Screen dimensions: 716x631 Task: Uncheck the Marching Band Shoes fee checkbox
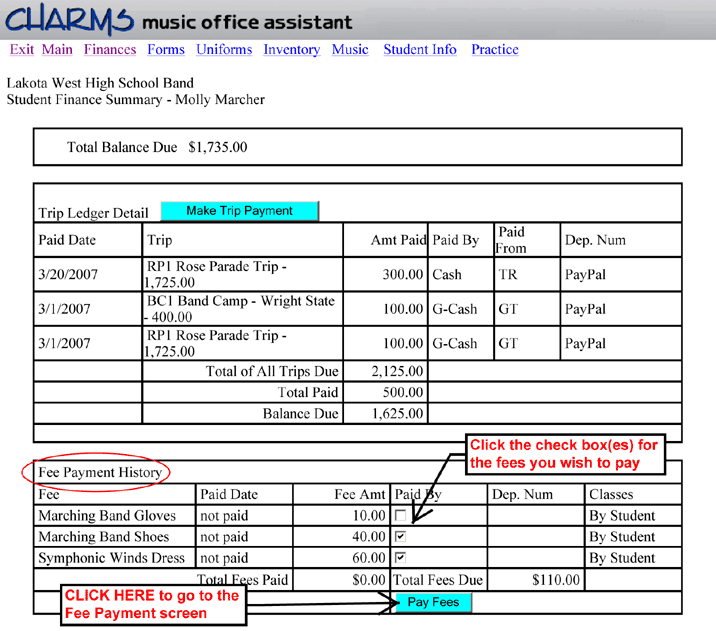(x=400, y=536)
